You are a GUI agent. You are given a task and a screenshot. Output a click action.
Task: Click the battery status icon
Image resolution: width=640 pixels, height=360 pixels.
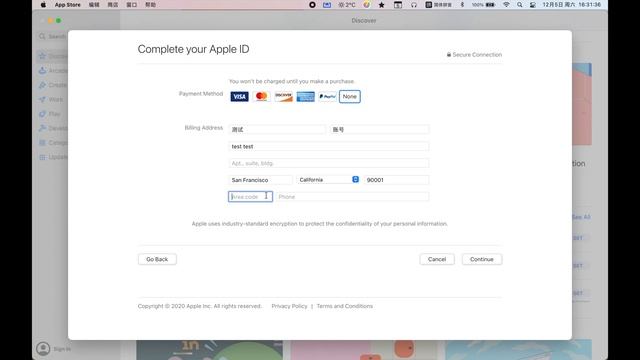[x=484, y=5]
